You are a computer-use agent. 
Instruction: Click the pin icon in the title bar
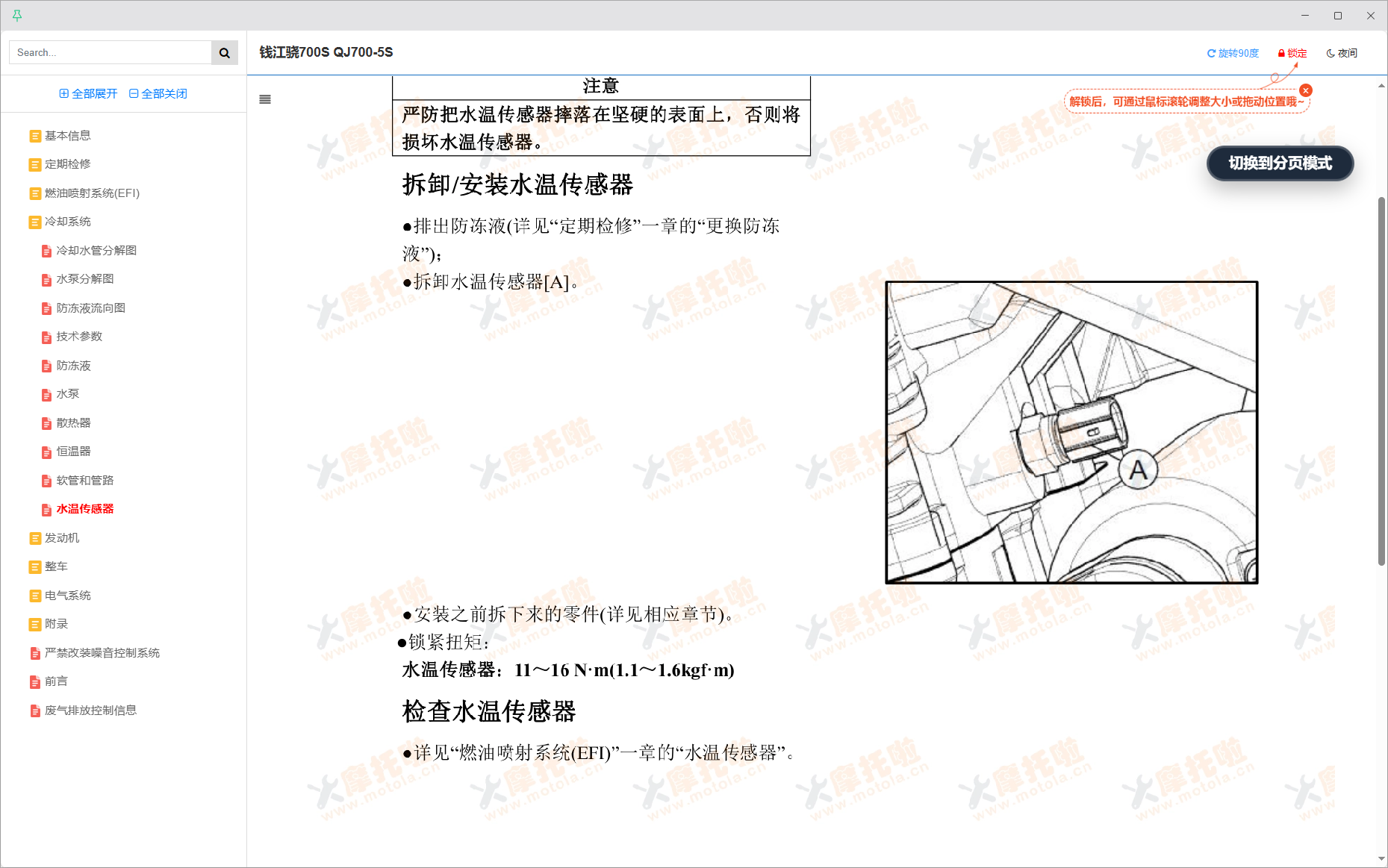[x=17, y=15]
